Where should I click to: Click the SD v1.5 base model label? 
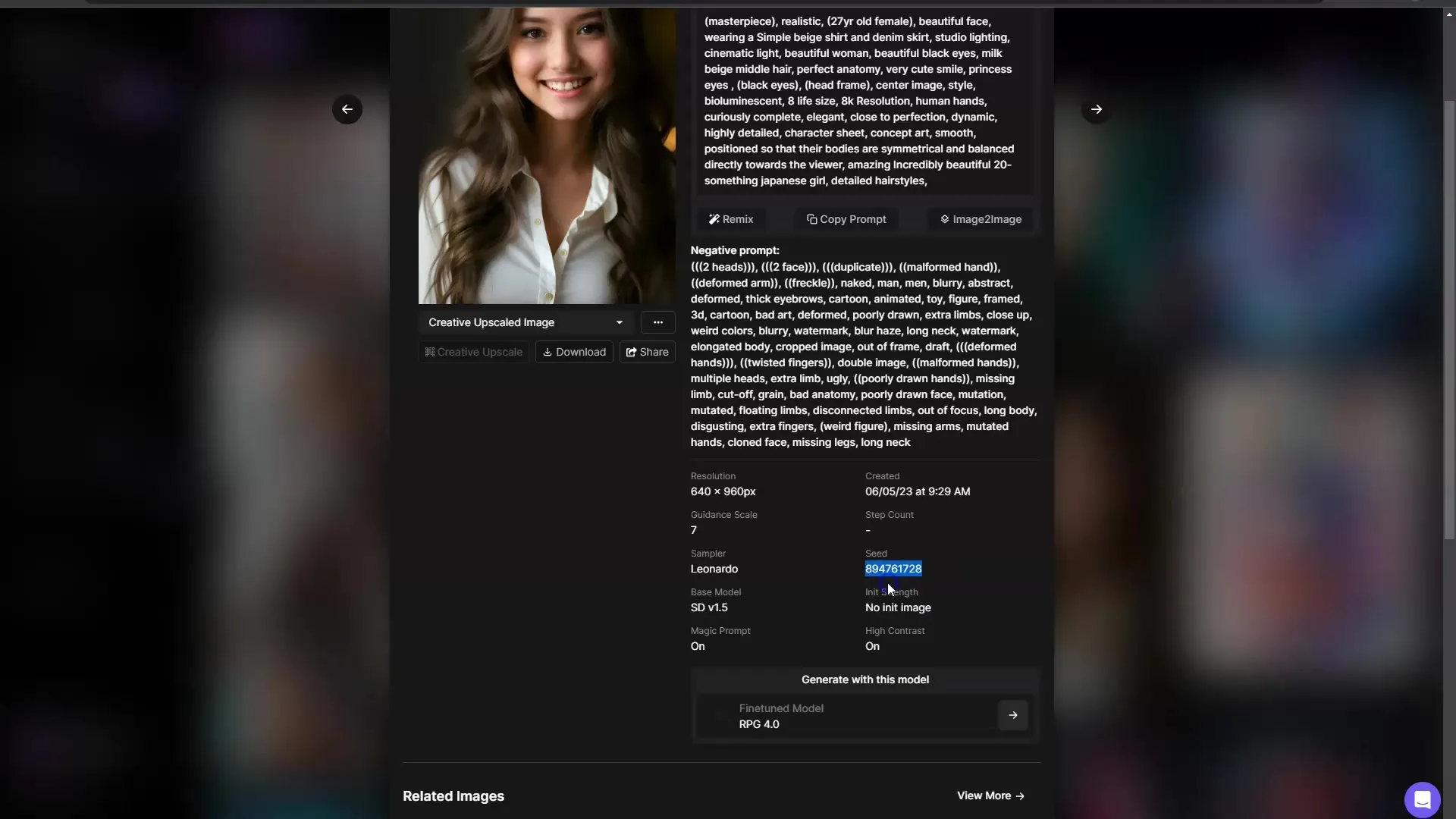coord(709,608)
